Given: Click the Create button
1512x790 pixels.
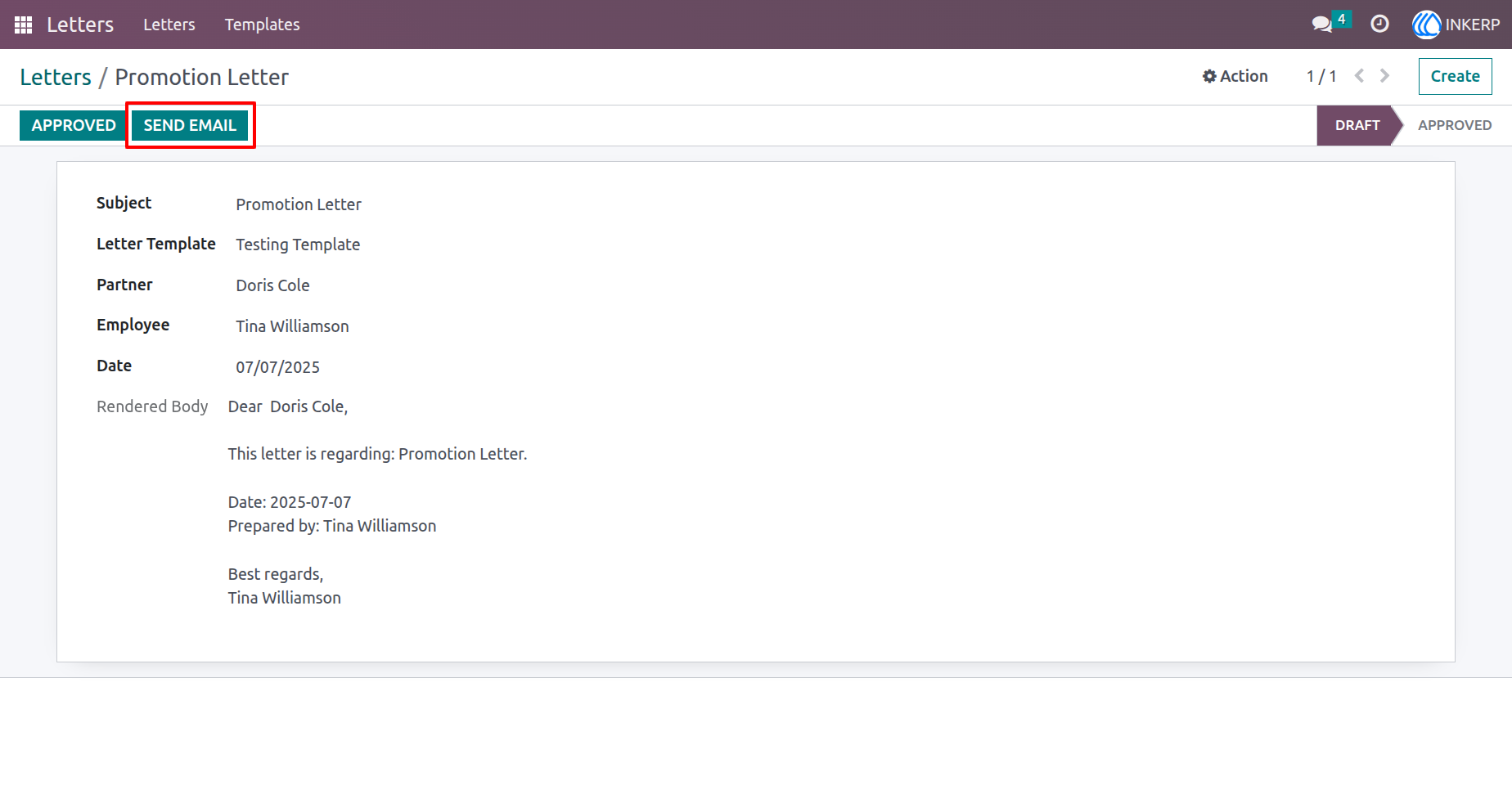Looking at the screenshot, I should (x=1455, y=76).
